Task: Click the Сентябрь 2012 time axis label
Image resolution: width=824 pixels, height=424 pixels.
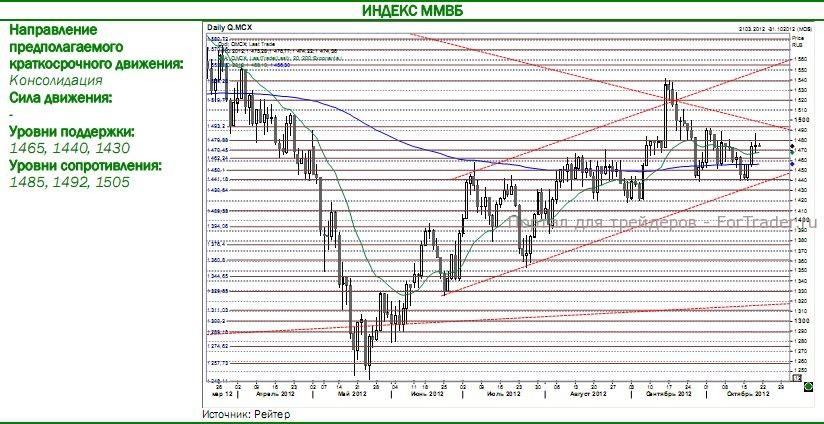Action: (x=668, y=394)
